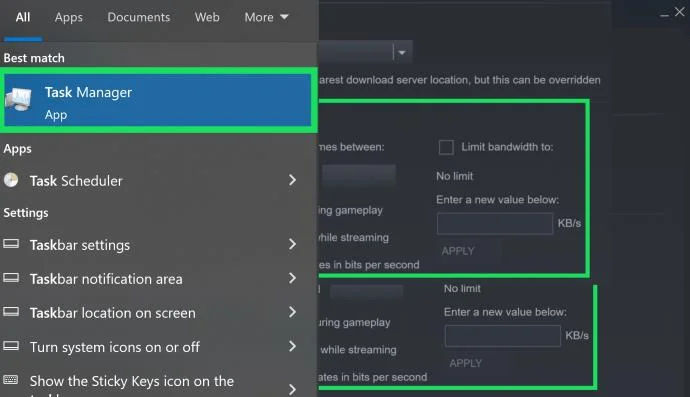The width and height of the screenshot is (690, 397).
Task: Switch to the Documents search tab
Action: [139, 17]
